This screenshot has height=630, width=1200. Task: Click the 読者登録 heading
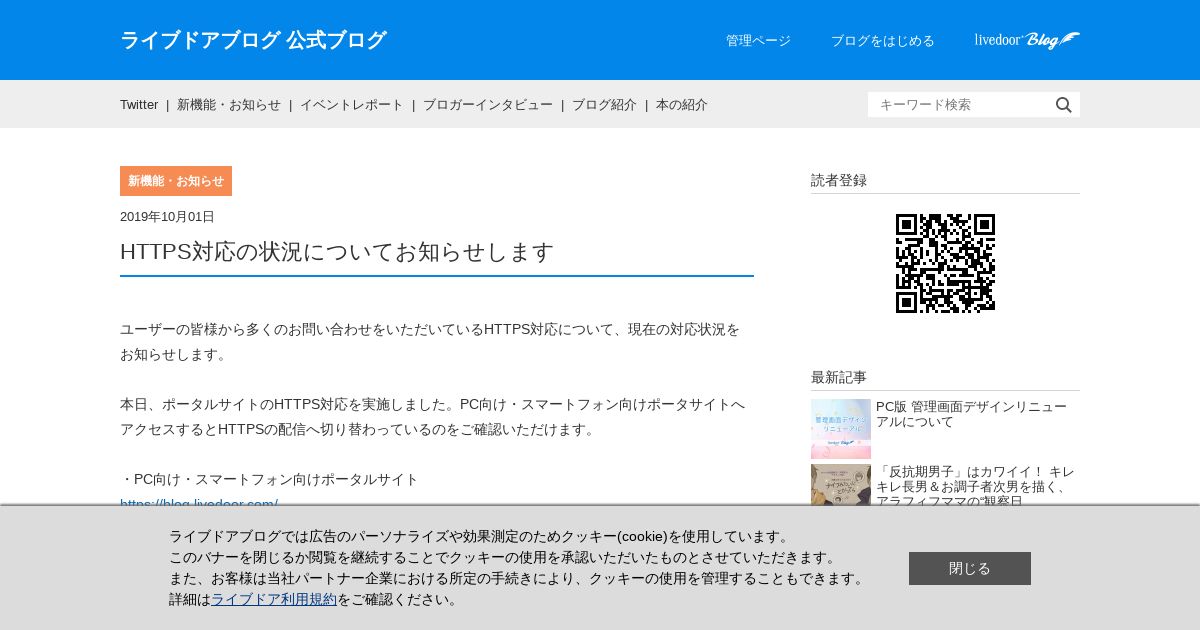[839, 181]
